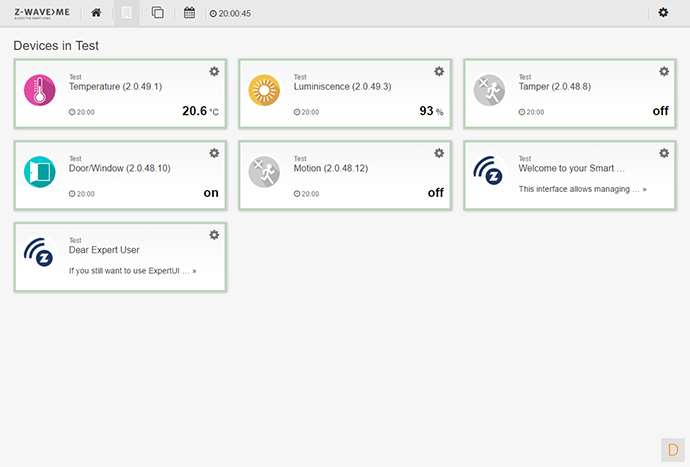
Task: Open settings gear on Dear Expert User card
Action: (214, 235)
